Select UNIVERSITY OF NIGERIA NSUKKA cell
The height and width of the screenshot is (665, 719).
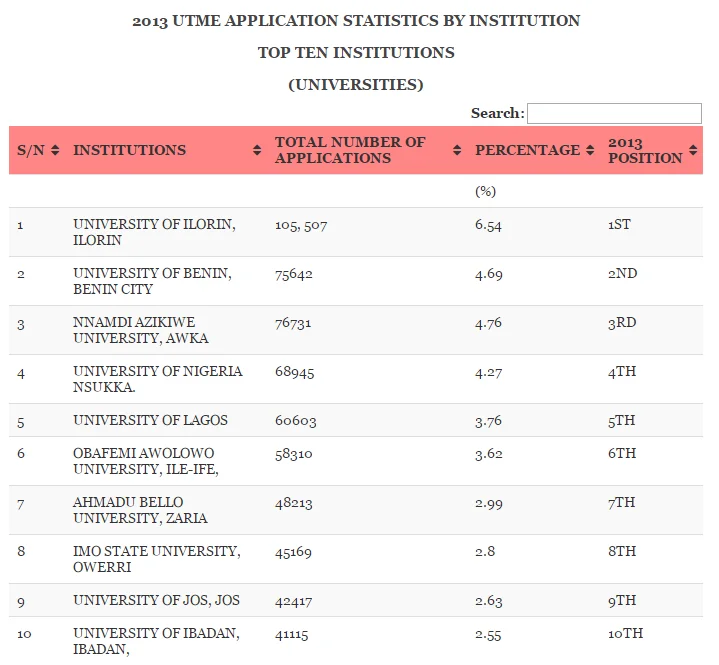158,379
